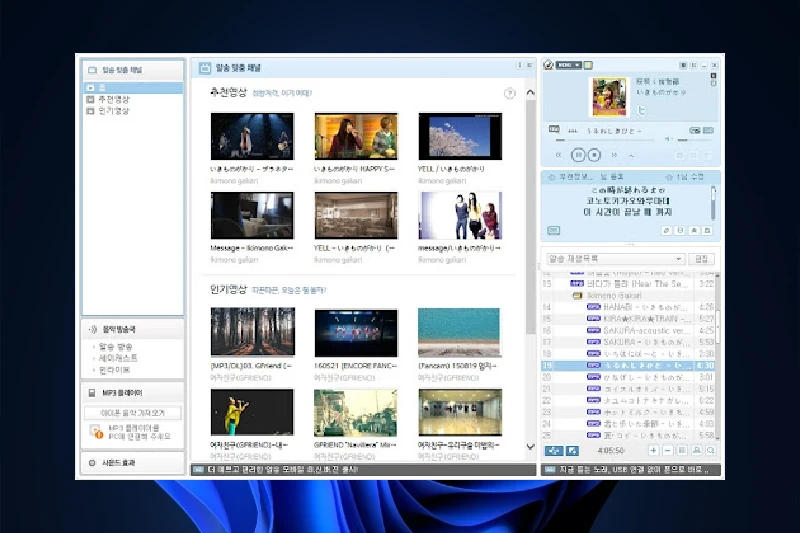800x533 pixels.
Task: Select the highlighted track 19 row
Action: point(628,366)
